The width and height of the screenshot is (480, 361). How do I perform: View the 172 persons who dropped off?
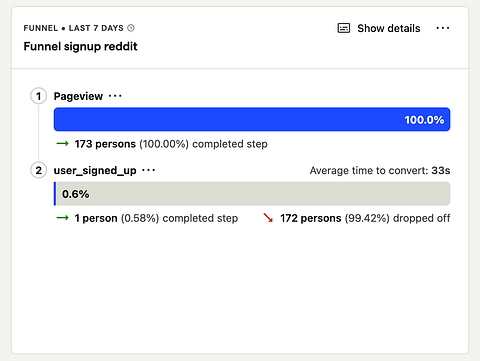tap(311, 218)
